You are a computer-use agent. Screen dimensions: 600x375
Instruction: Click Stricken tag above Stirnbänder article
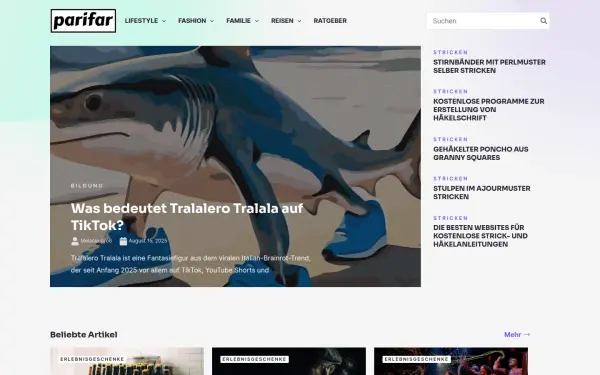451,52
